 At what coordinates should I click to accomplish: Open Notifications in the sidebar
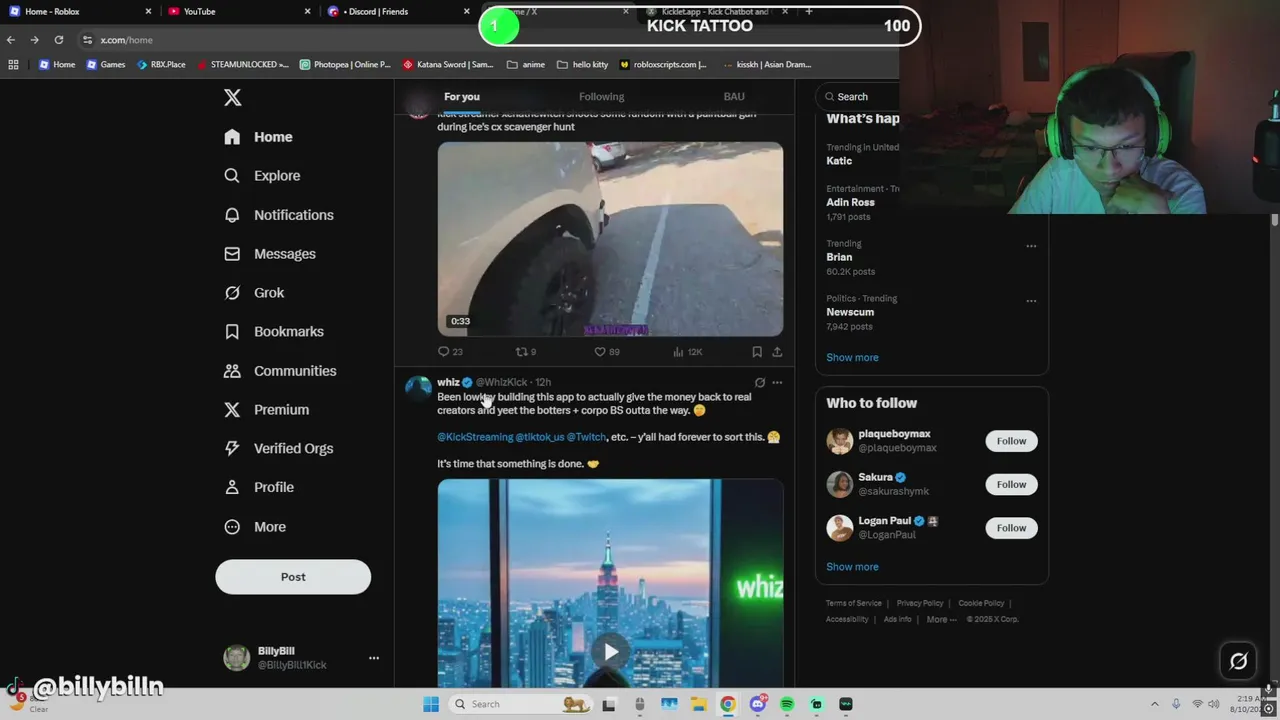tap(279, 215)
